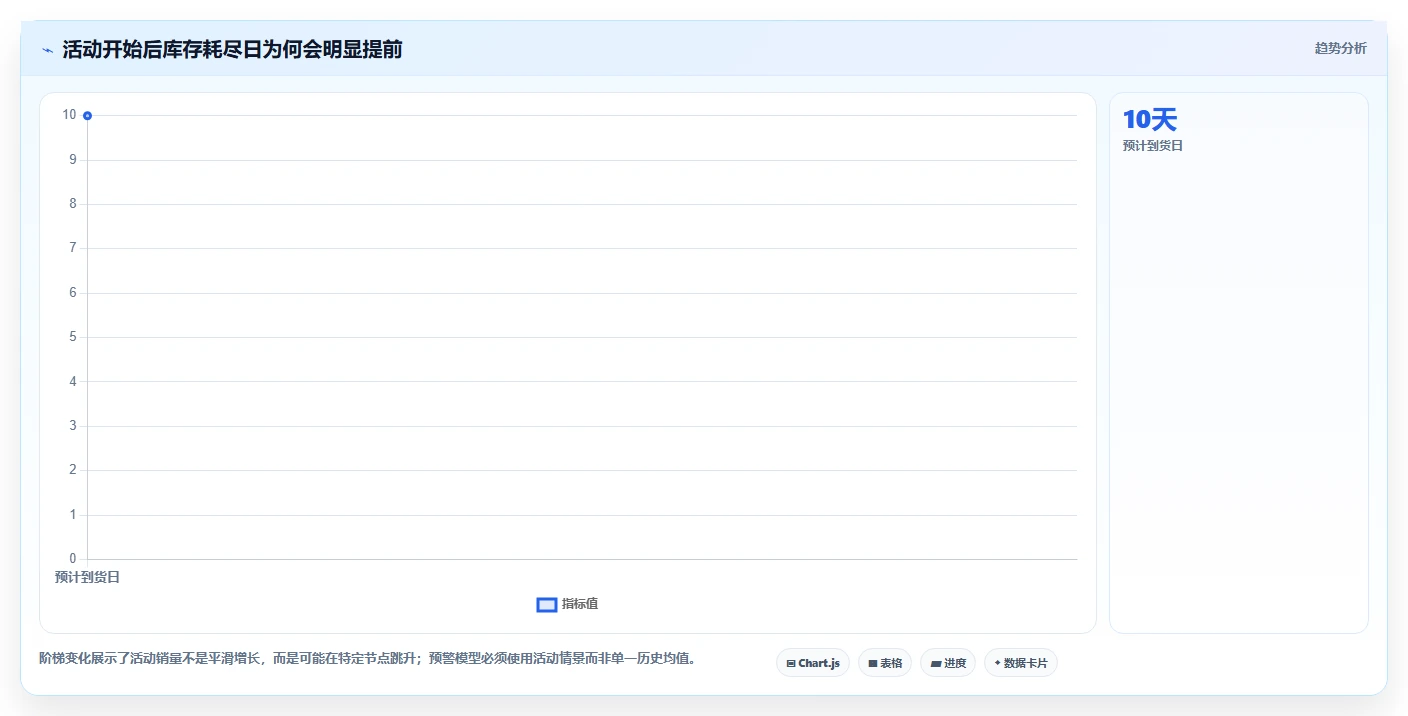Screen dimensions: 1408x716
Task: Click the 预计到货日 label under 10天
Action: coord(1153,146)
